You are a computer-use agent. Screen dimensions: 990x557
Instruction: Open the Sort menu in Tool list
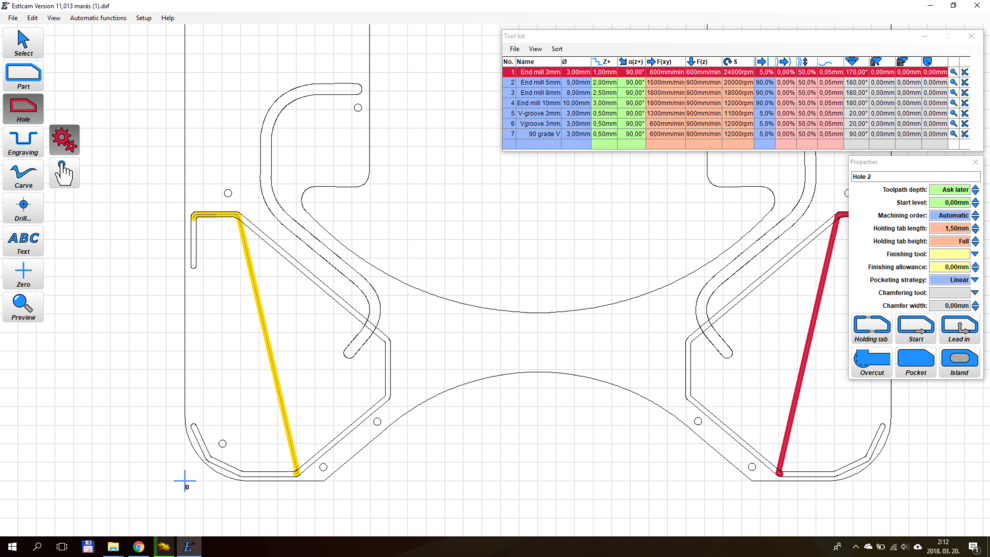pos(557,49)
